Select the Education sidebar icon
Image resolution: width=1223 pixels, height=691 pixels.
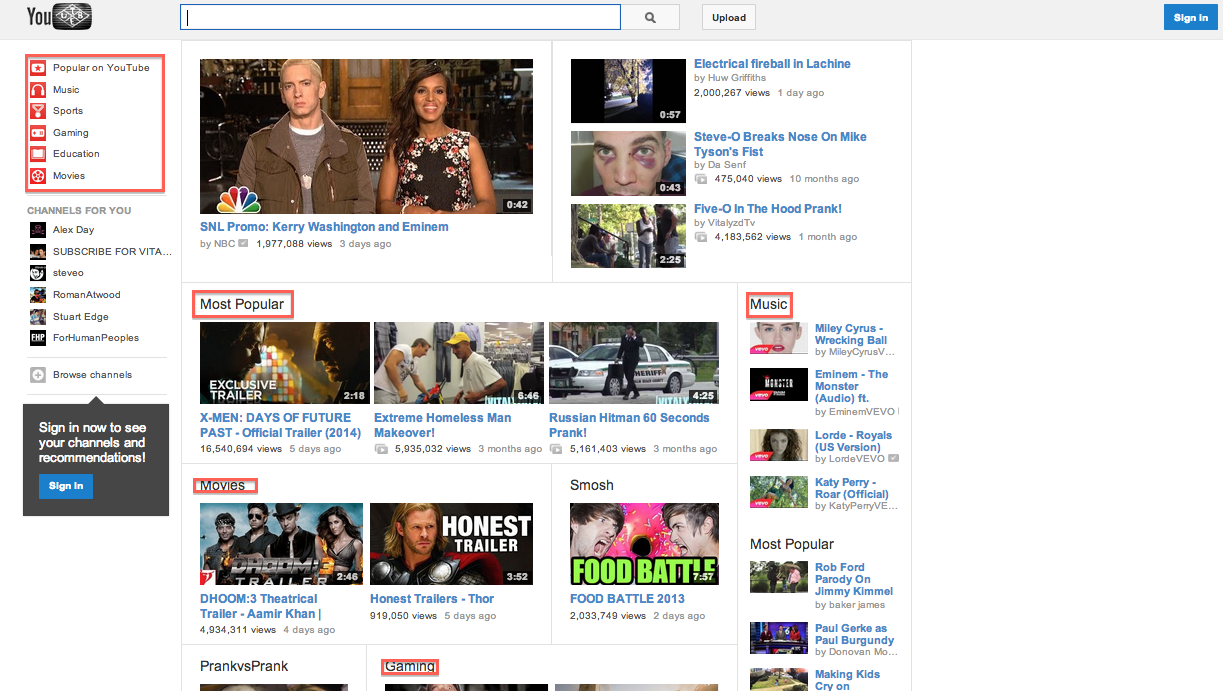tap(37, 154)
